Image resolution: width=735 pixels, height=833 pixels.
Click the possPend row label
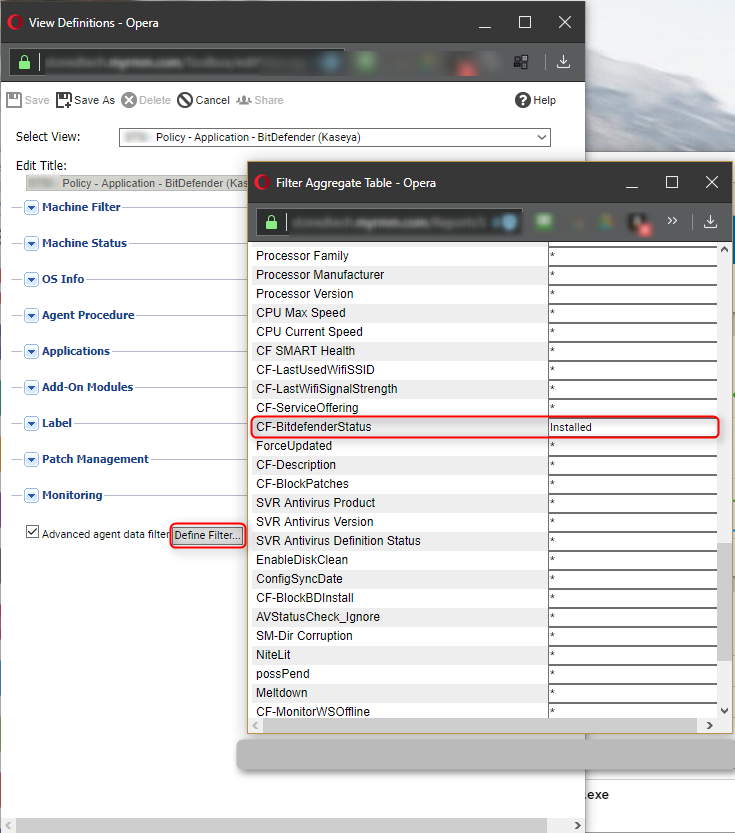point(283,674)
